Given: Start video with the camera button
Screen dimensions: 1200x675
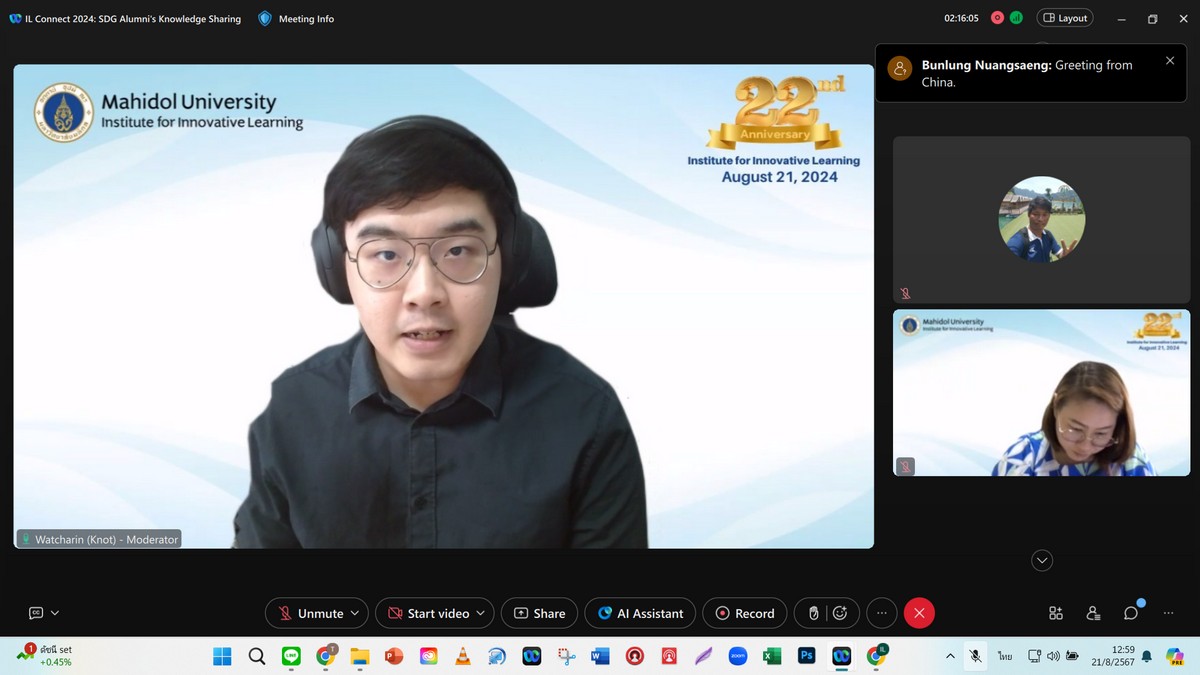Looking at the screenshot, I should pos(429,613).
